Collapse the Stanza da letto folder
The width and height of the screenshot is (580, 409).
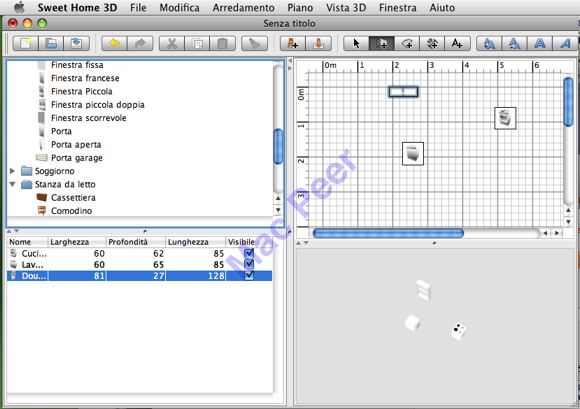point(13,184)
